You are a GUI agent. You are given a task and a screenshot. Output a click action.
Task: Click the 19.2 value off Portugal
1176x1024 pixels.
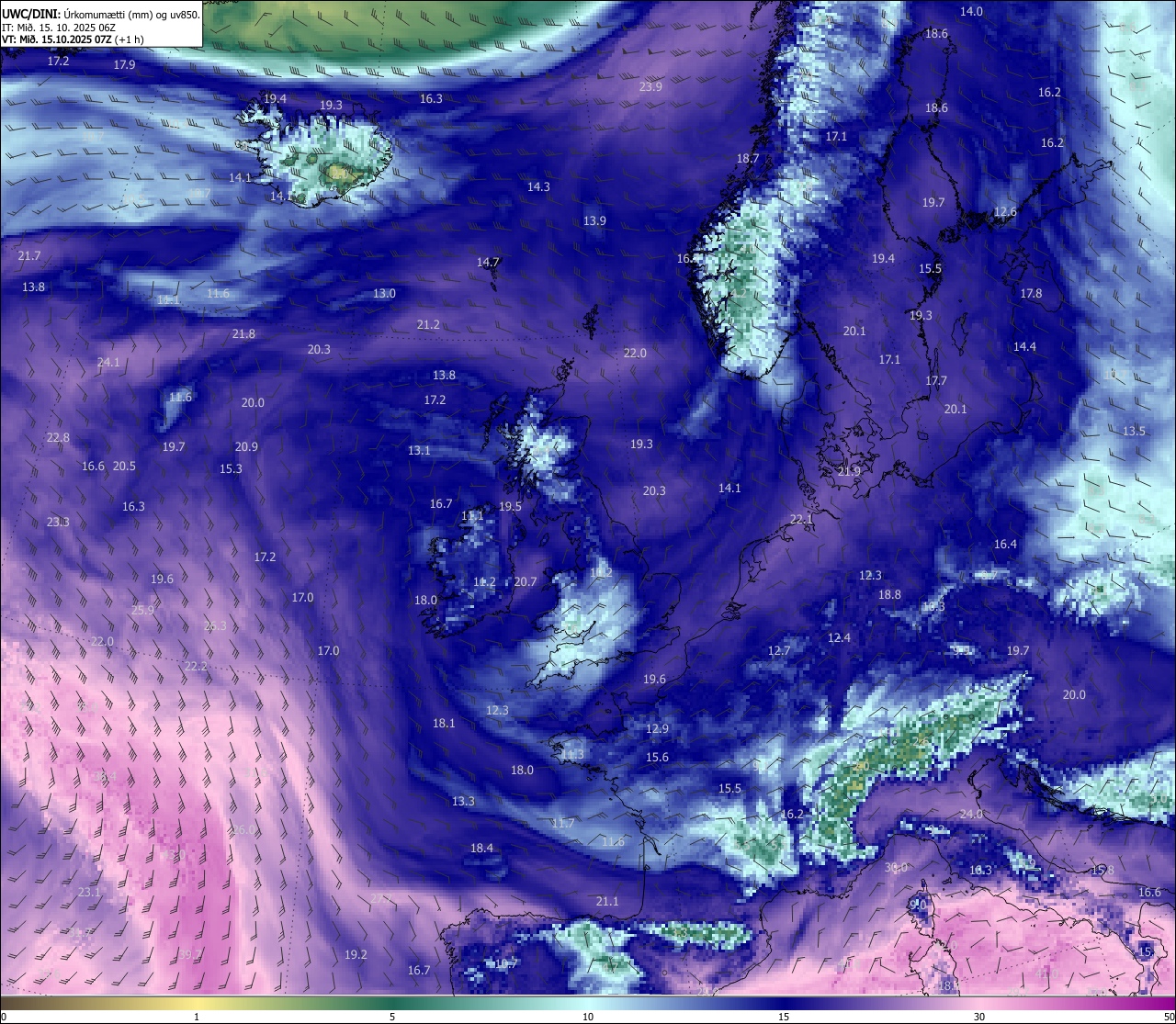click(x=356, y=954)
